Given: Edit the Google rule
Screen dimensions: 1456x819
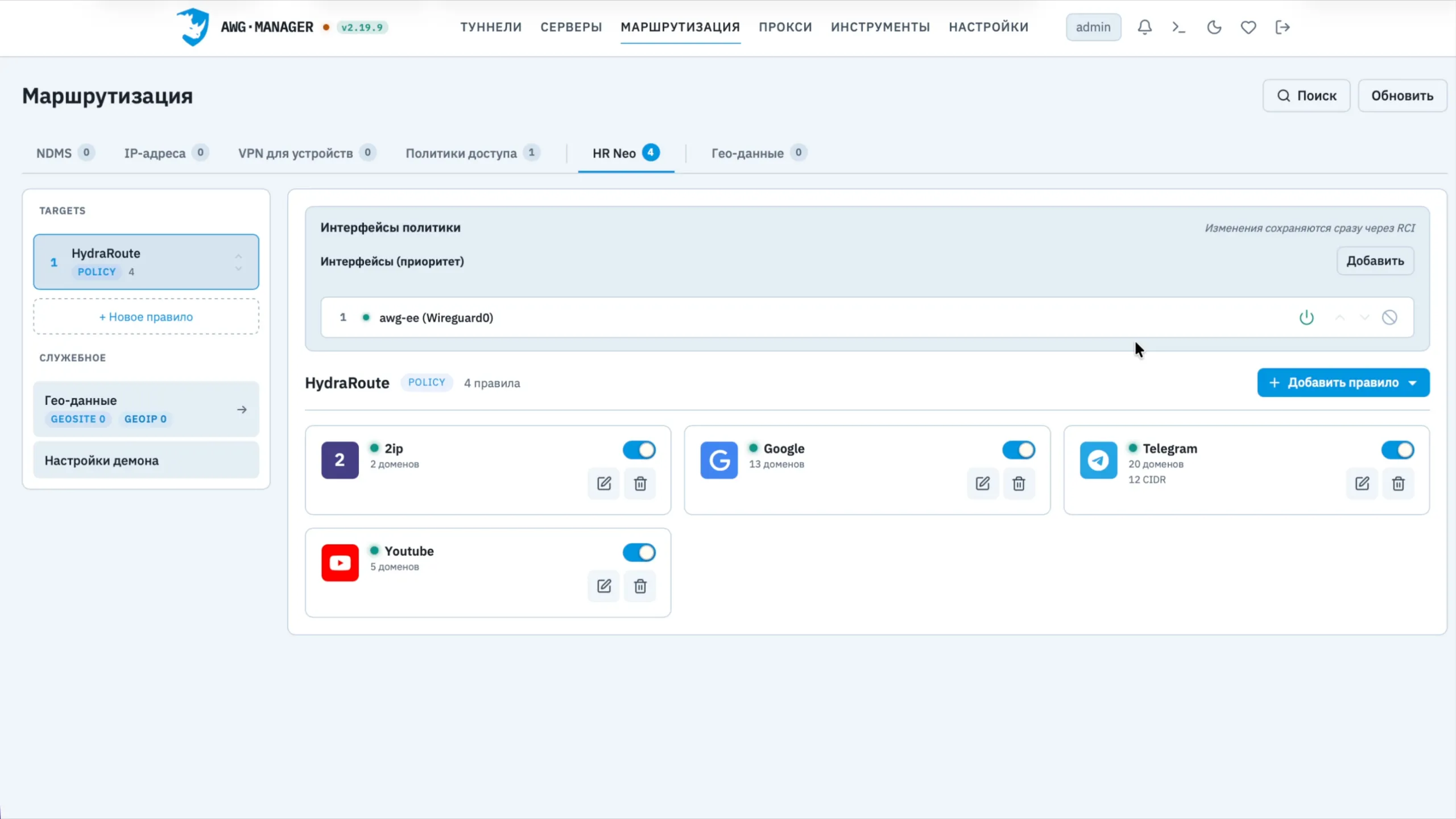Looking at the screenshot, I should point(983,483).
